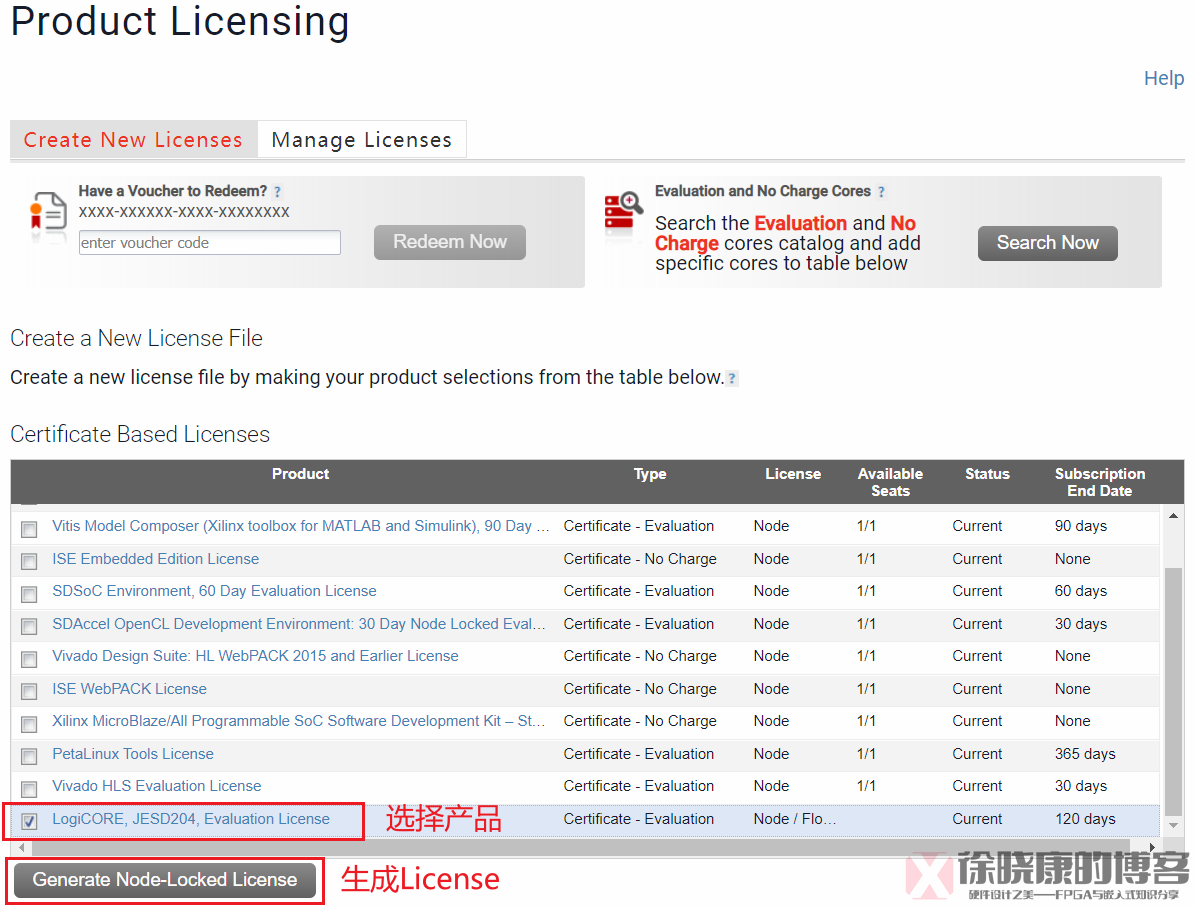Click Generate Node-Locked License button
The width and height of the screenshot is (1195, 906).
165,880
